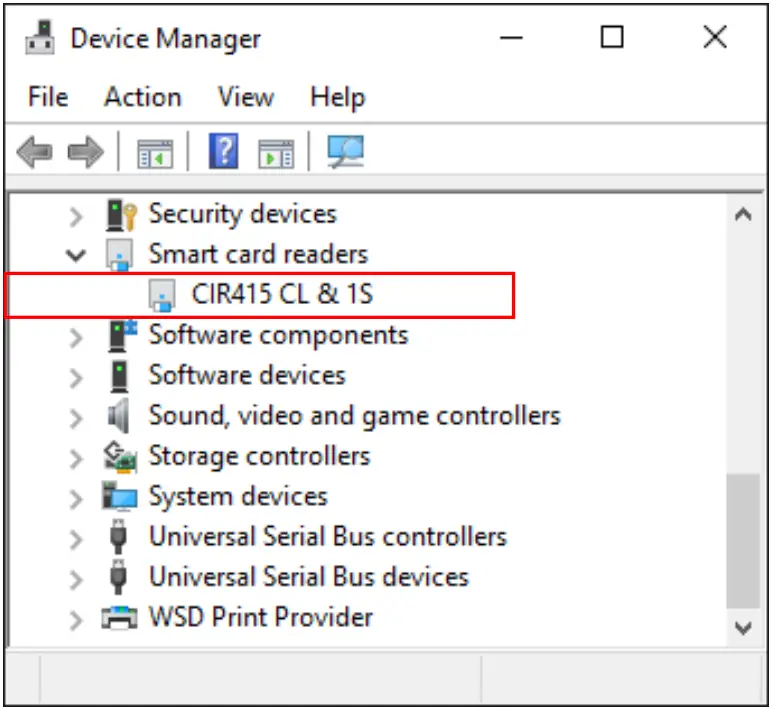Click the scan for hardware changes icon

click(345, 153)
